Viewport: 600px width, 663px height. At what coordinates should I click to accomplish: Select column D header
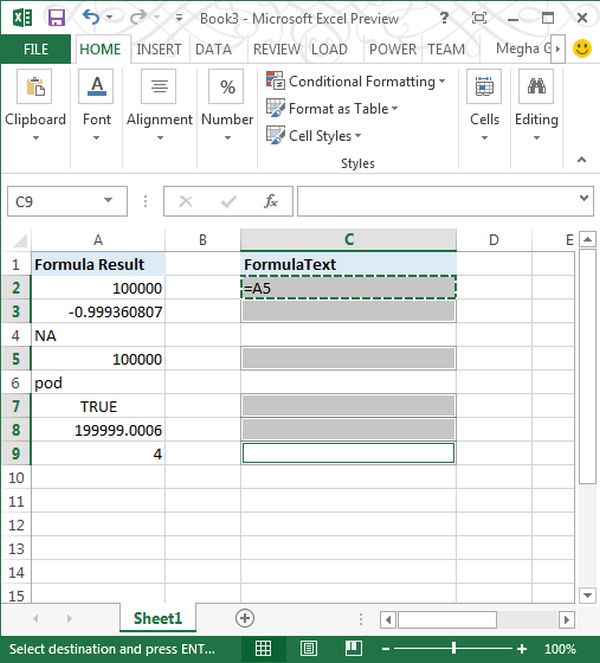(x=493, y=240)
